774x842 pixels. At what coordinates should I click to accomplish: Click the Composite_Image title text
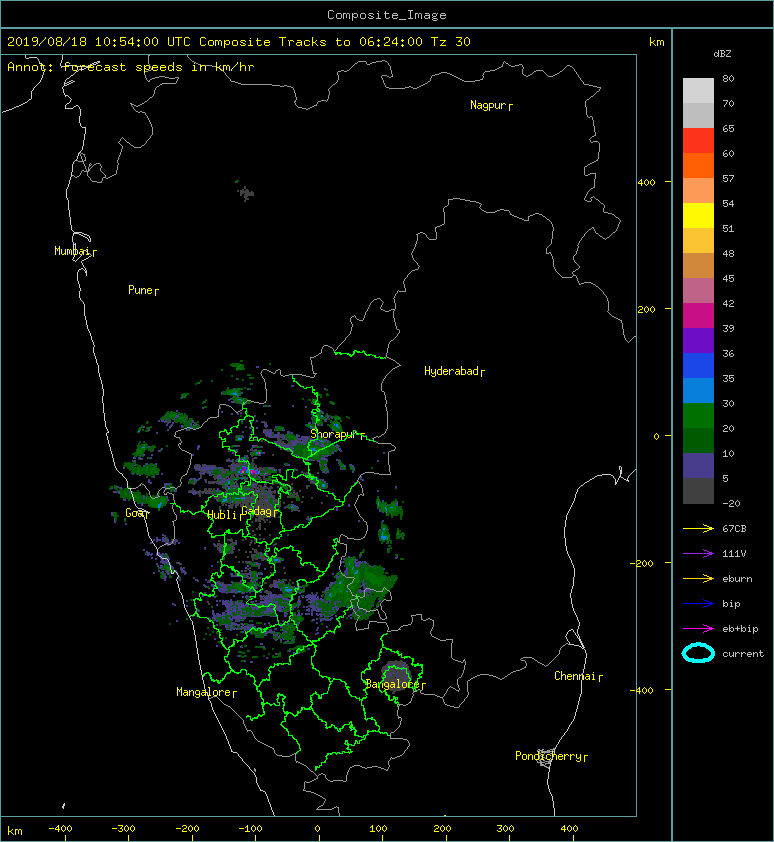(387, 15)
